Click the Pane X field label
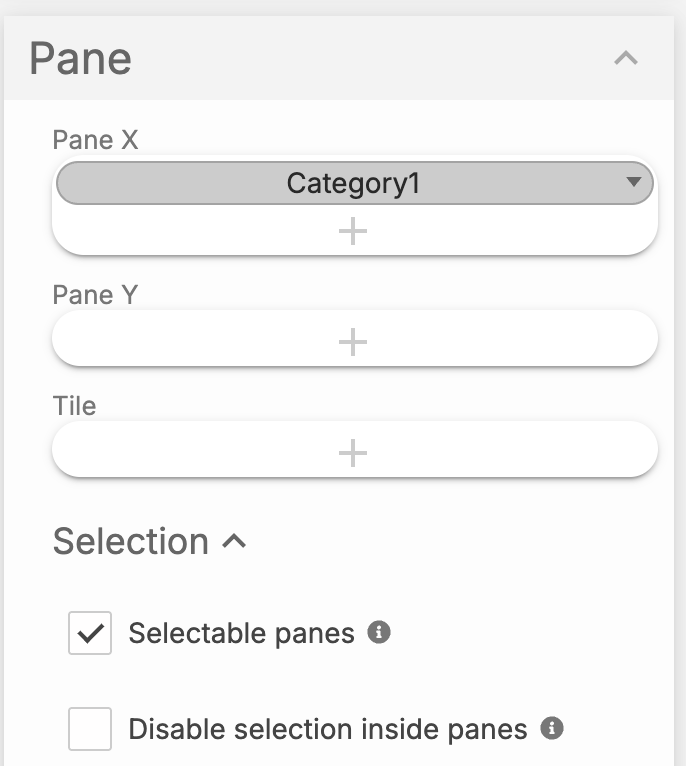 click(x=96, y=140)
